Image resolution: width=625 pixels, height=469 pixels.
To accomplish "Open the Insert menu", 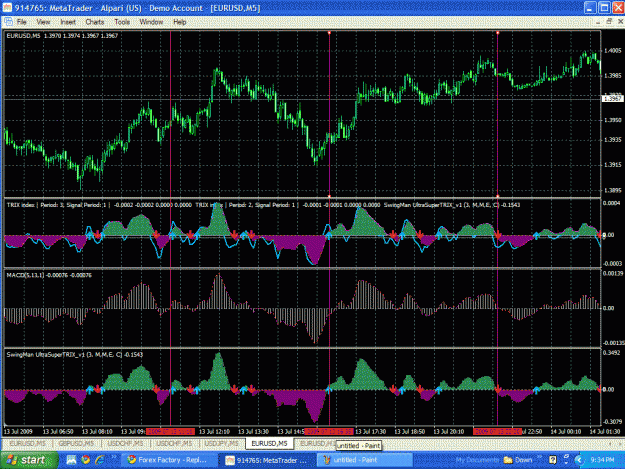I will (68, 22).
